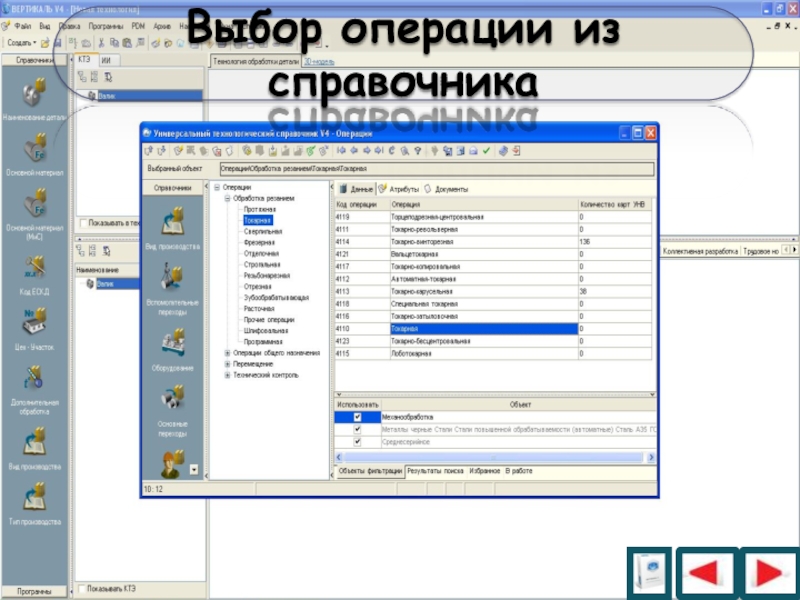Click the Программы button at the sidebar bottom
800x600 pixels.
point(34,591)
